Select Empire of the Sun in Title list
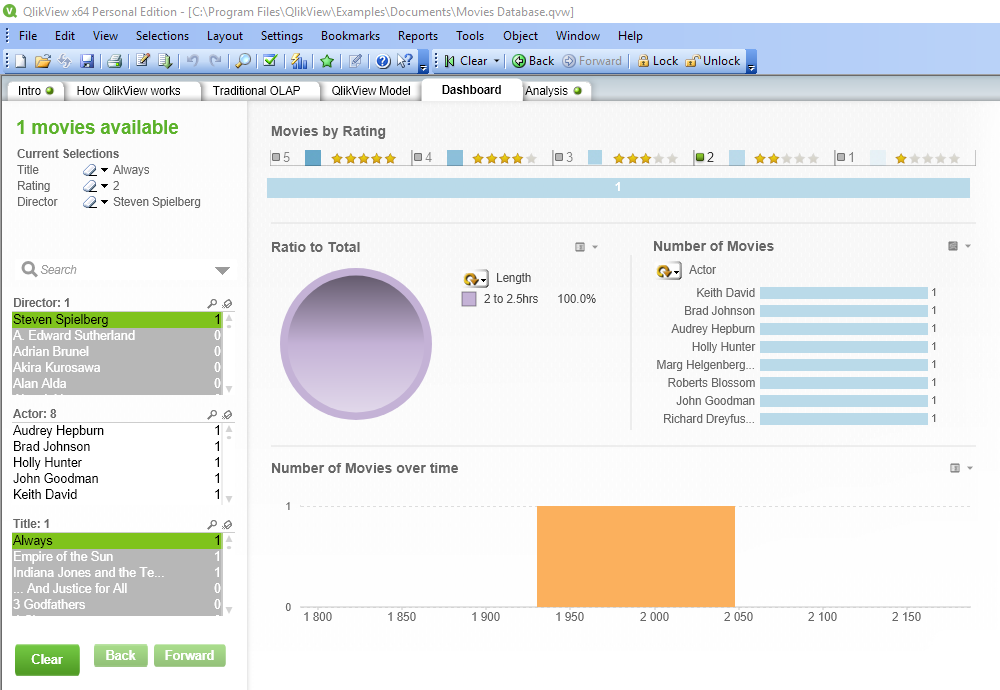The width and height of the screenshot is (1000, 690). click(117, 557)
